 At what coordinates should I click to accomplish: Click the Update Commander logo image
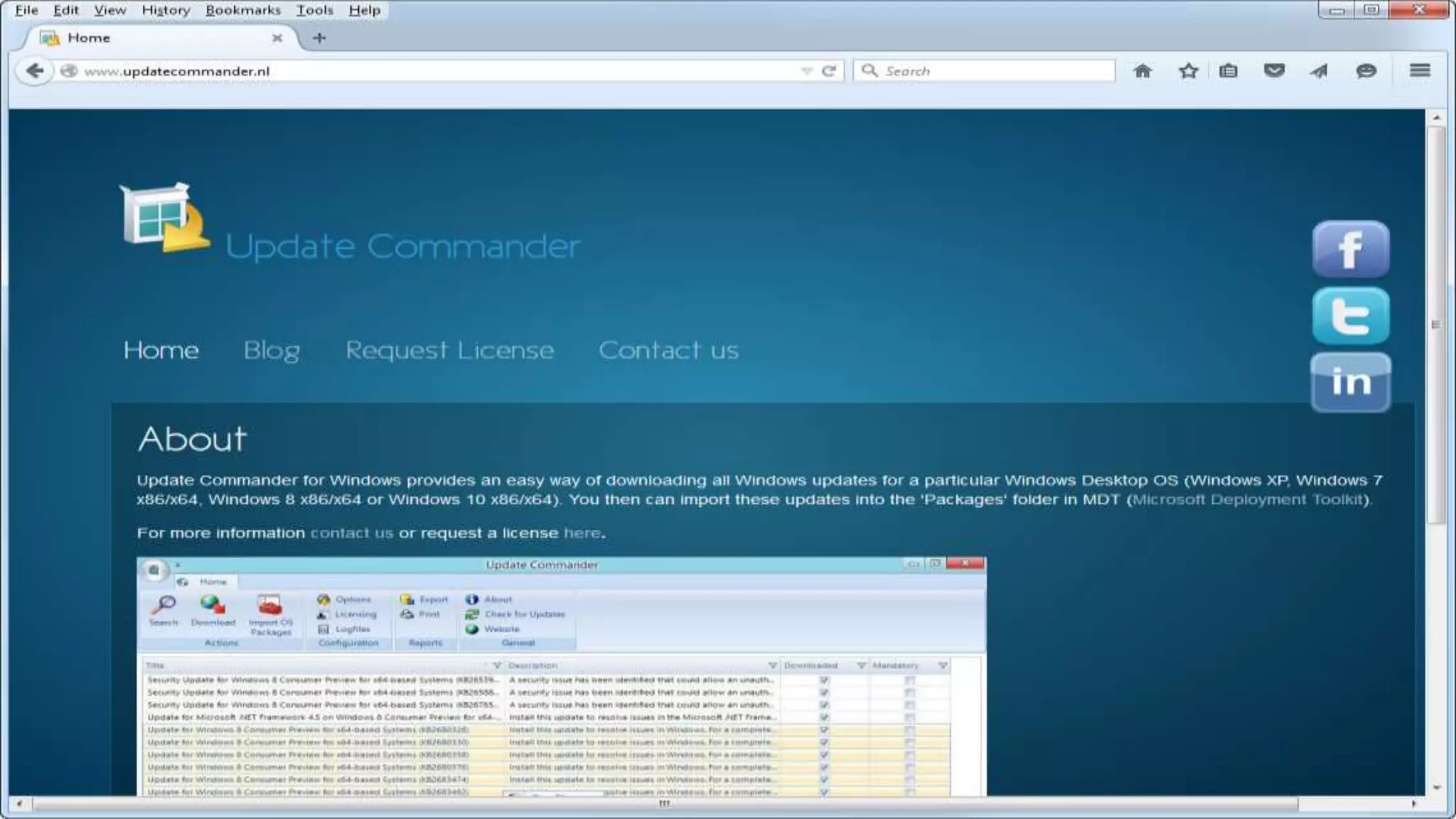click(165, 218)
